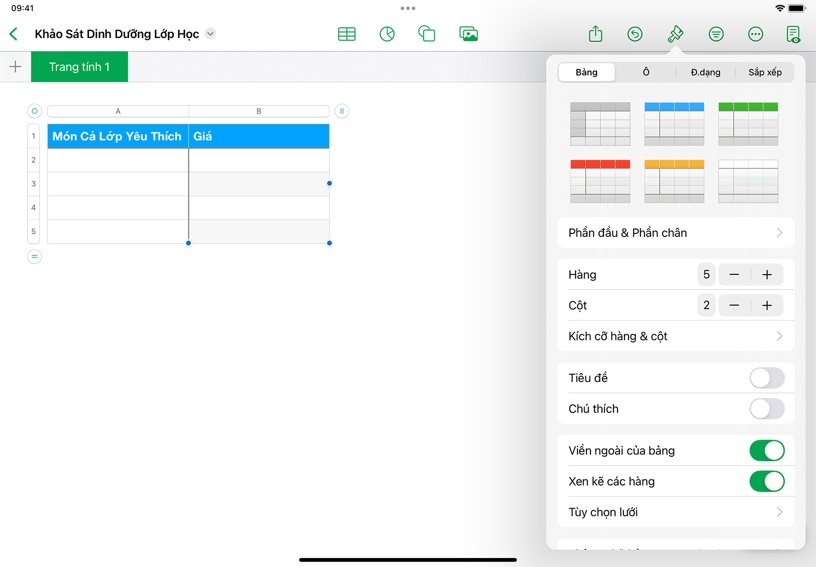Turn on the Chú thích switch

pyautogui.click(x=766, y=409)
